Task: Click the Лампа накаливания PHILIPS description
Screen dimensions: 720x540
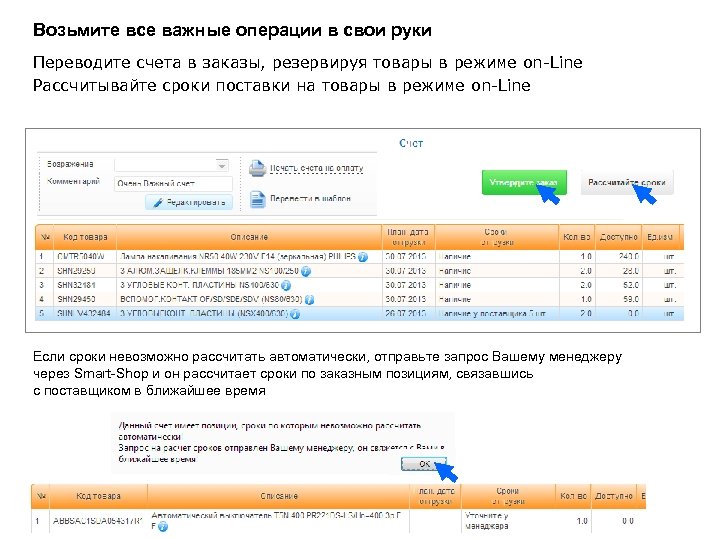Action: pyautogui.click(x=238, y=257)
